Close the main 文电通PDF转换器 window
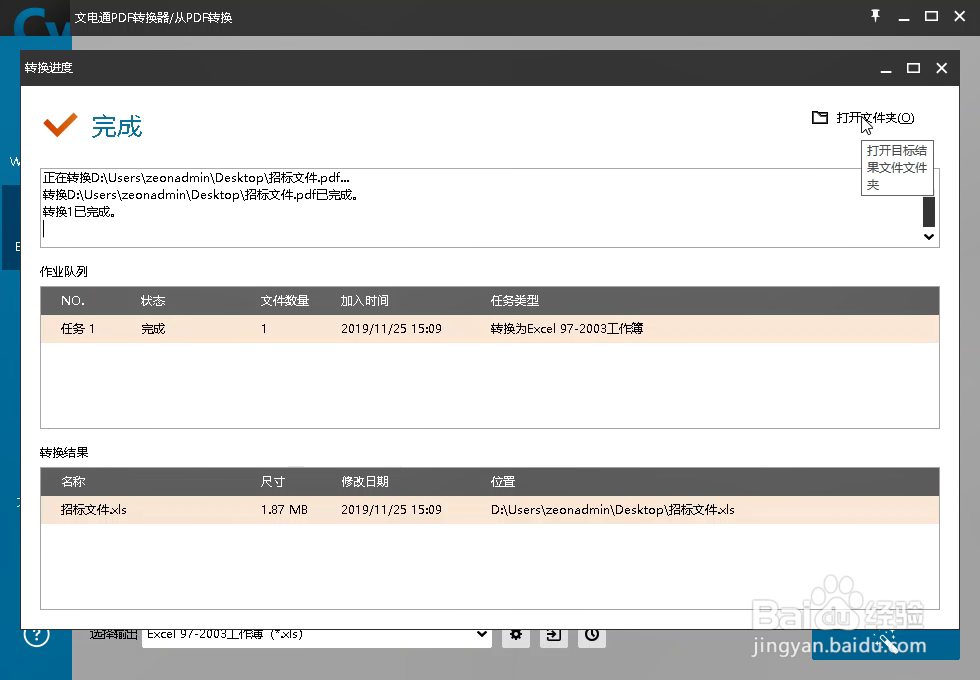Viewport: 980px width, 680px height. (959, 16)
